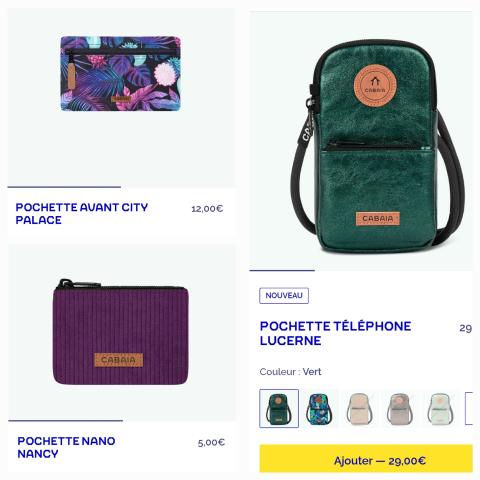Image resolution: width=480 pixels, height=480 pixels.
Task: Open the Pochette Nano Nancy title link
Action: click(x=66, y=447)
